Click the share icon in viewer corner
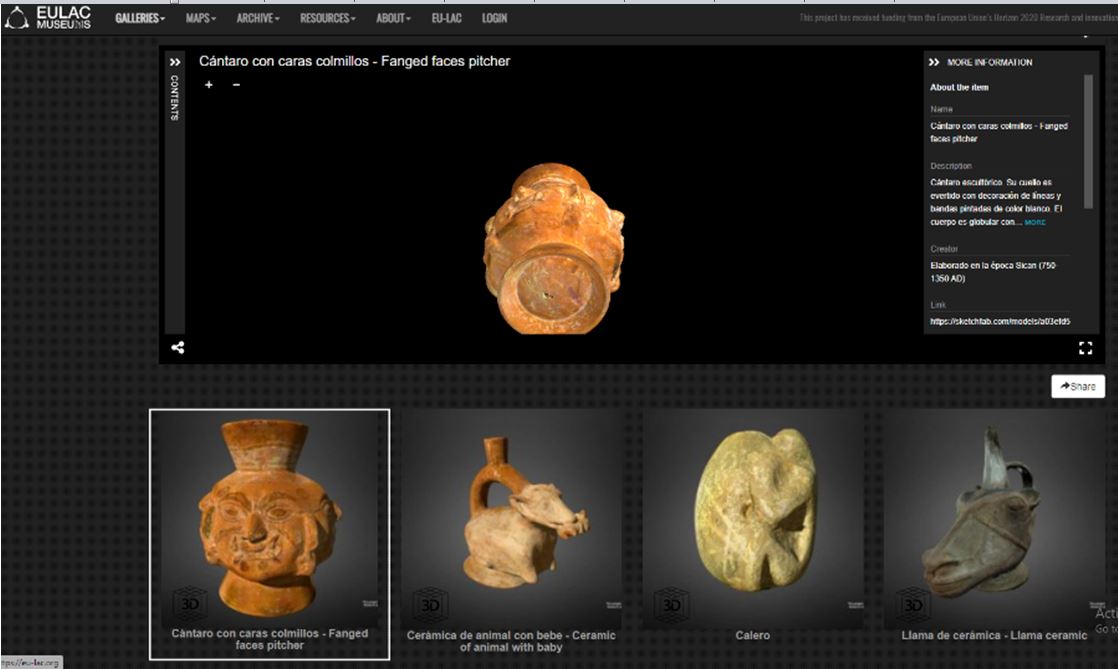Screen dimensions: 1118x669 (x=177, y=348)
